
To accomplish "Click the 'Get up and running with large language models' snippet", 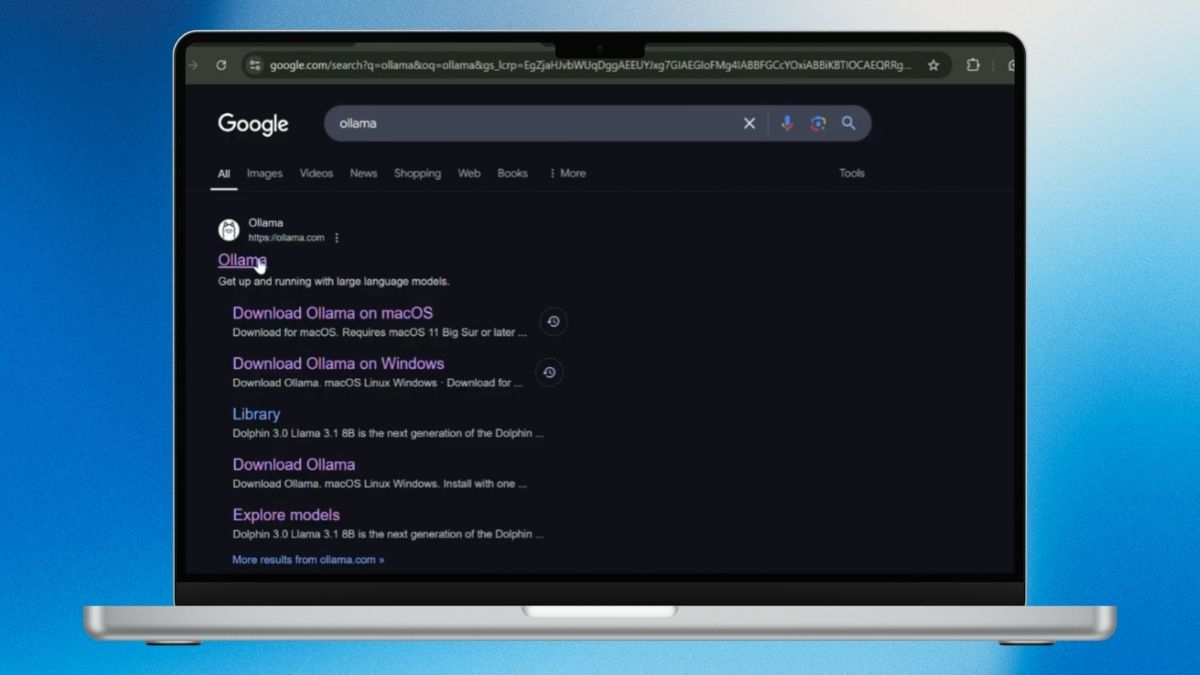I will [x=334, y=282].
